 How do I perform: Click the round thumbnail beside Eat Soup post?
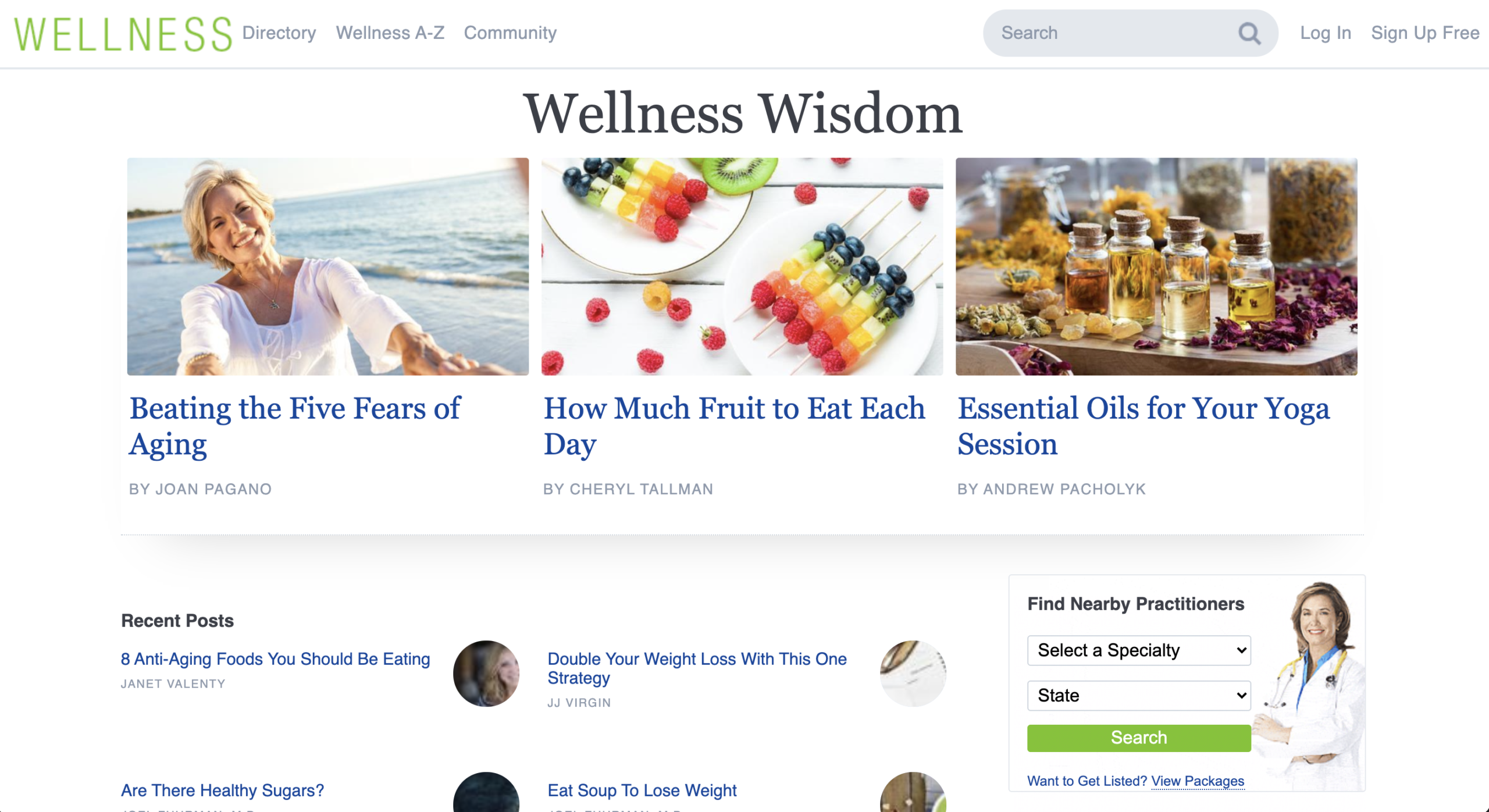coord(913,792)
